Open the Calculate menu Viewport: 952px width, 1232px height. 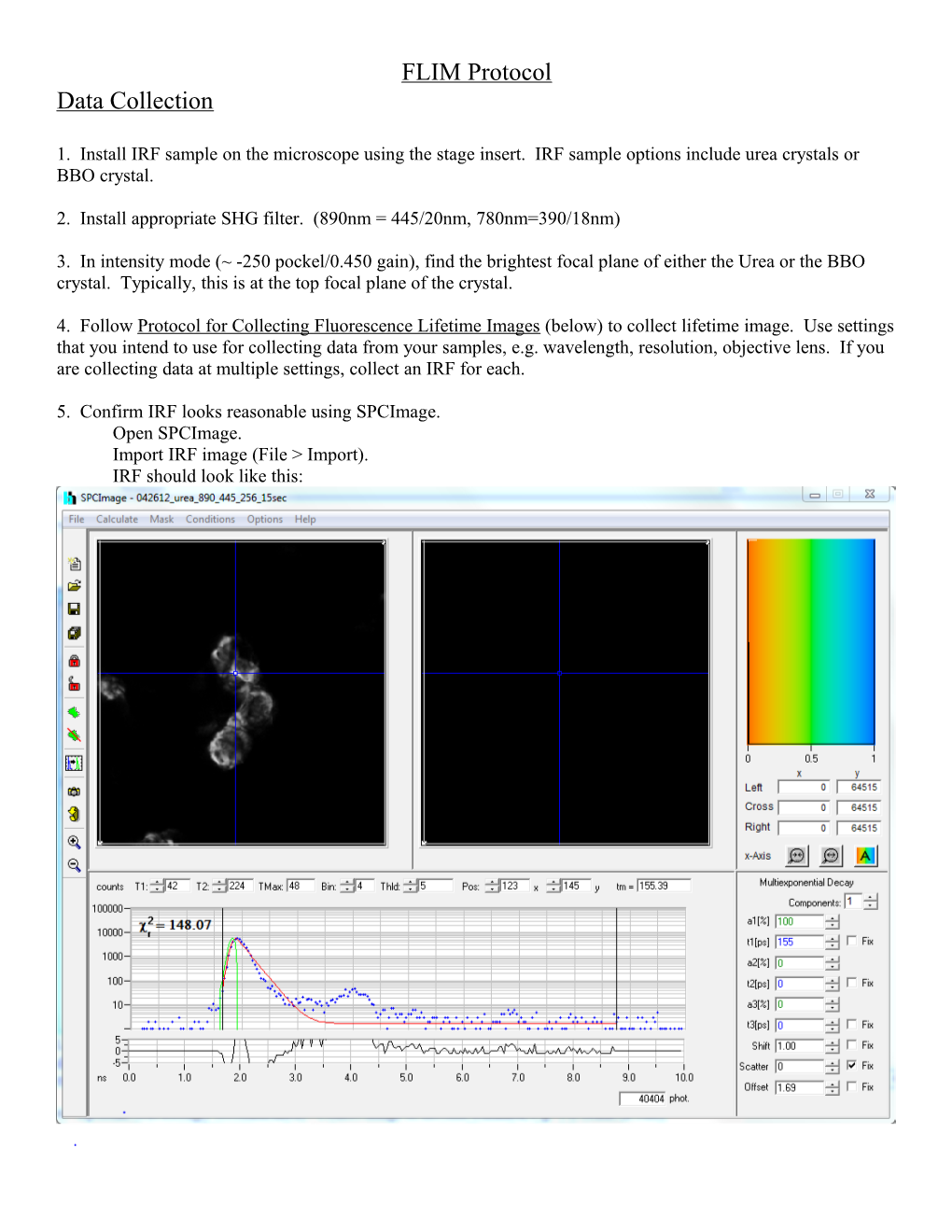(117, 520)
